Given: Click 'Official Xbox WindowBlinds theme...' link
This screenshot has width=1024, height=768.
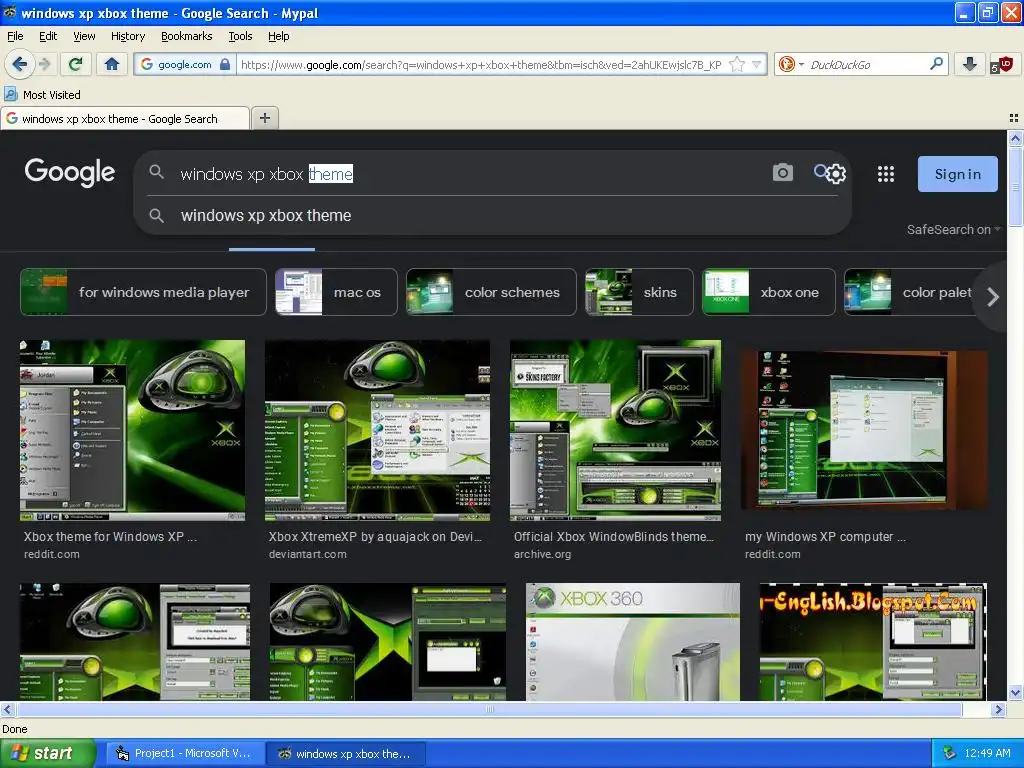Looking at the screenshot, I should [614, 537].
